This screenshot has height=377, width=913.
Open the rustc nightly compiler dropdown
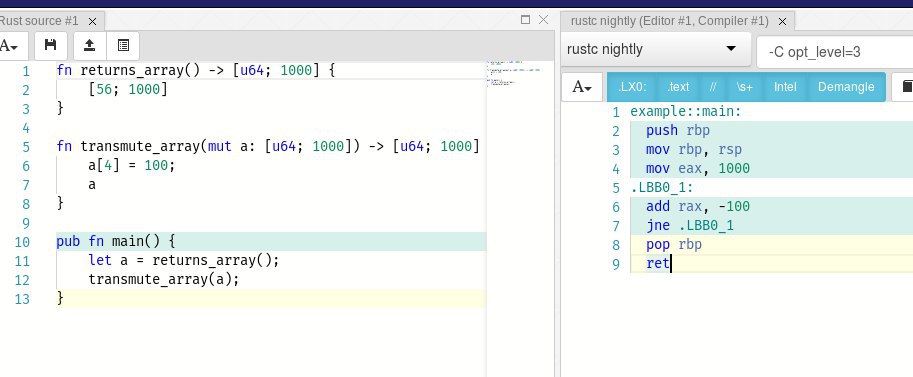(x=656, y=50)
